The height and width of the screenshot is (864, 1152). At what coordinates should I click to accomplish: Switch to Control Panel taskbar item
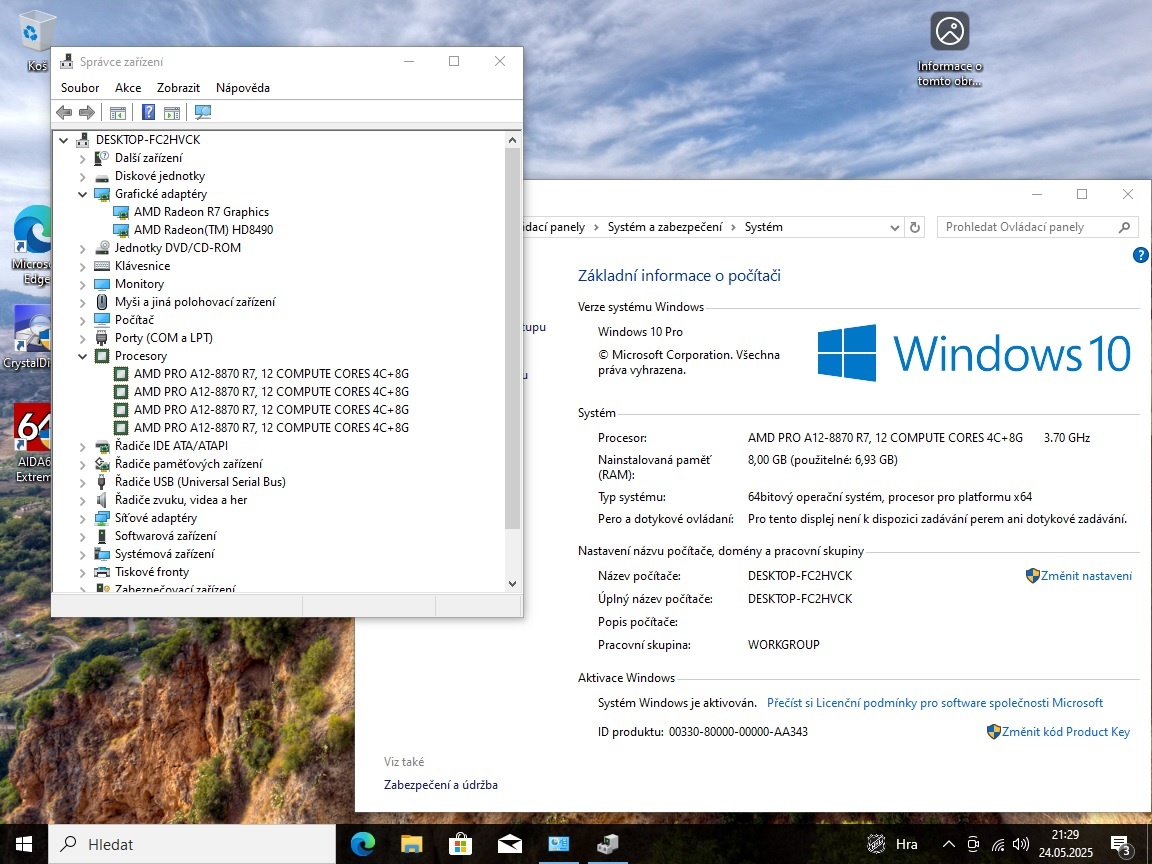coord(559,844)
